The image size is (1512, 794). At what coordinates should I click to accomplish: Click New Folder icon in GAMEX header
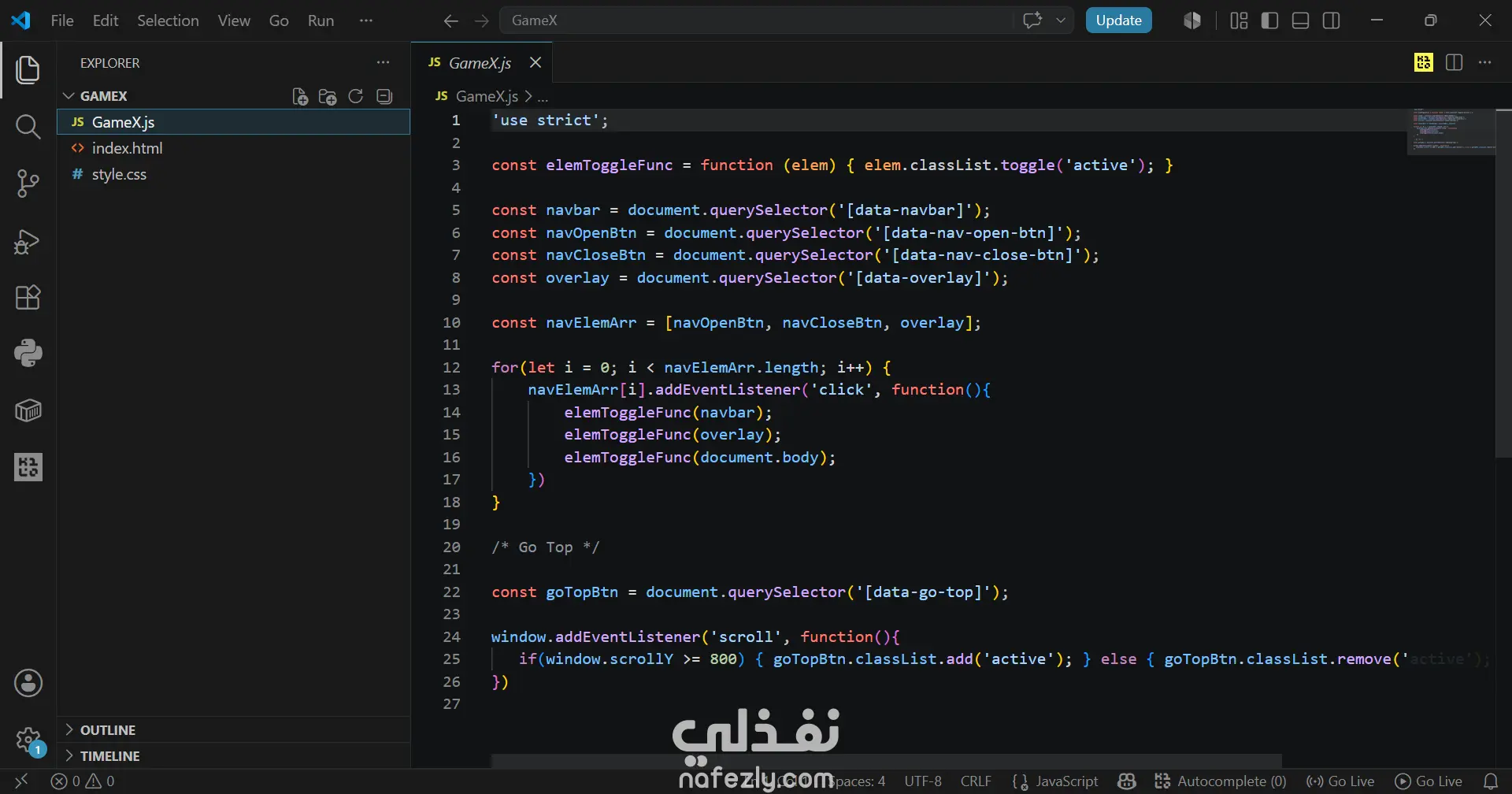pos(328,96)
